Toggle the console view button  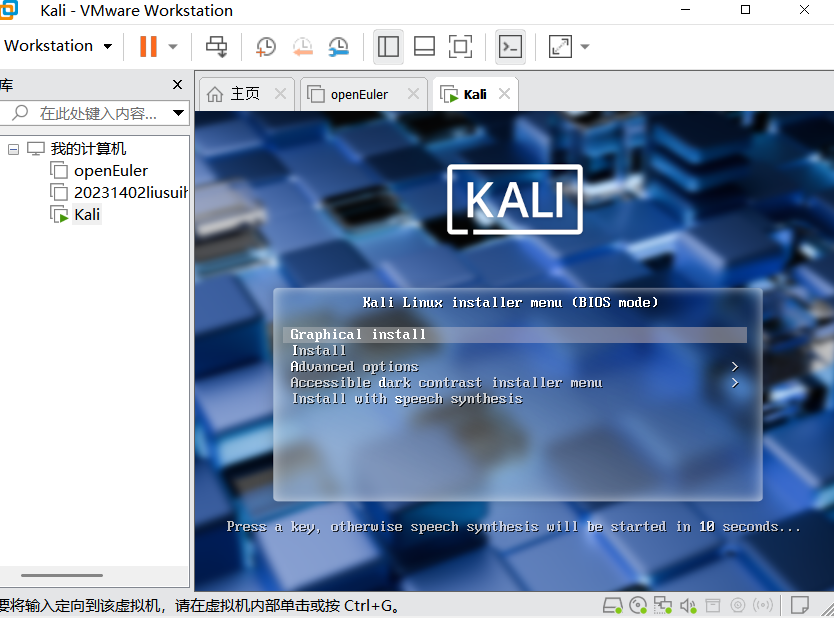(511, 47)
